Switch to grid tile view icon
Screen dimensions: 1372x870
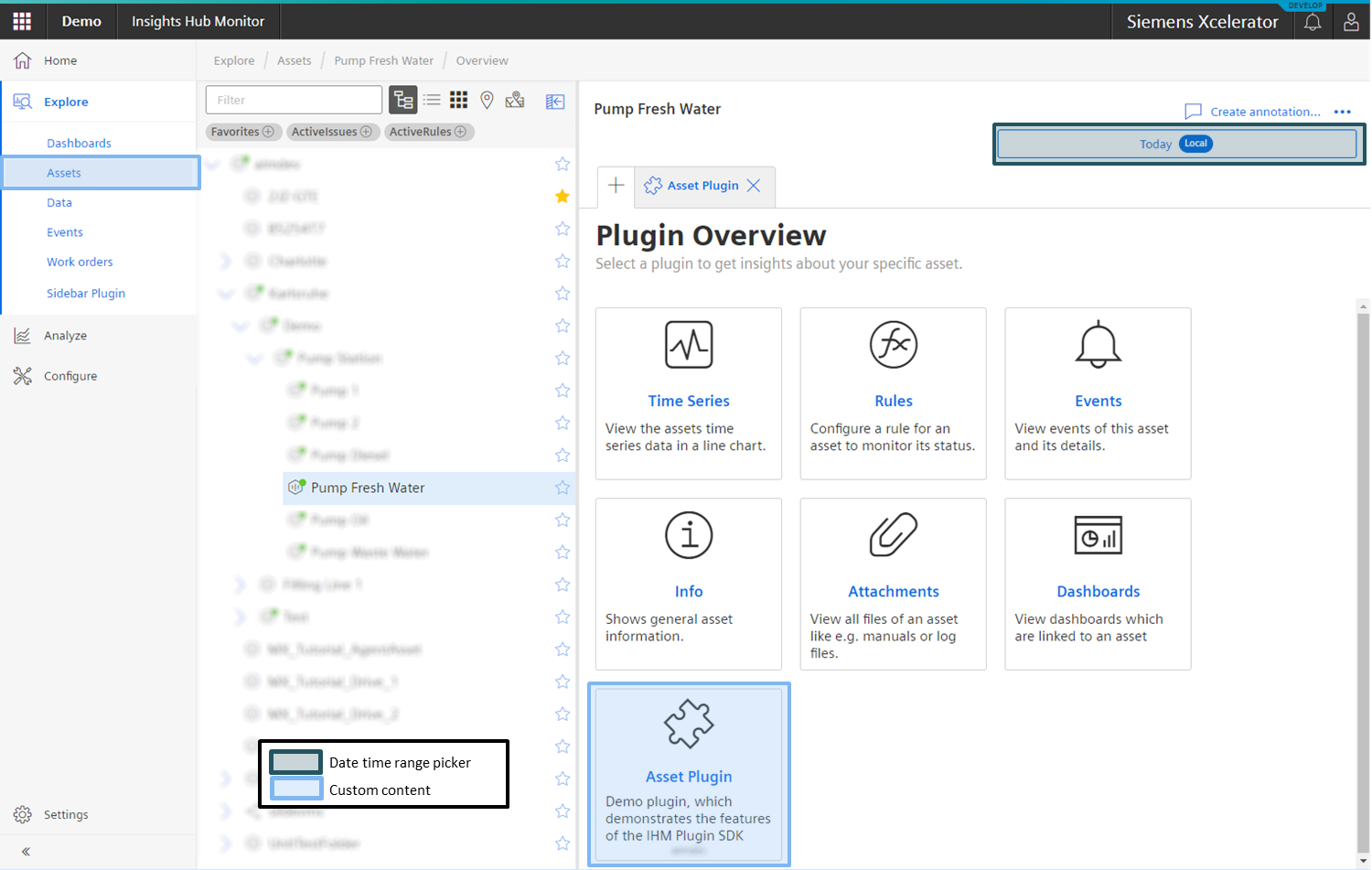point(459,100)
